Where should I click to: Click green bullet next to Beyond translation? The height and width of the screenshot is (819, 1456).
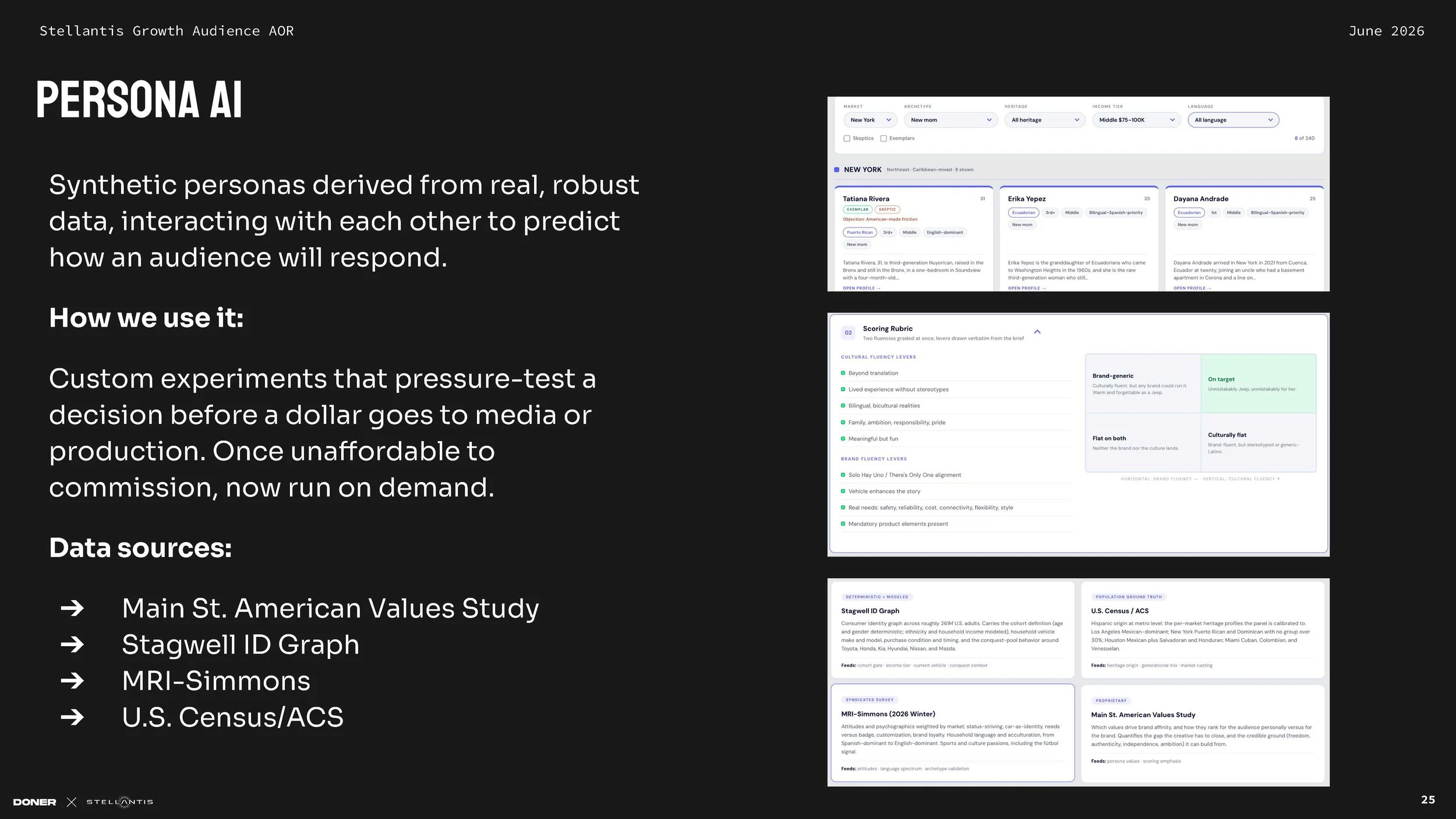click(x=843, y=373)
